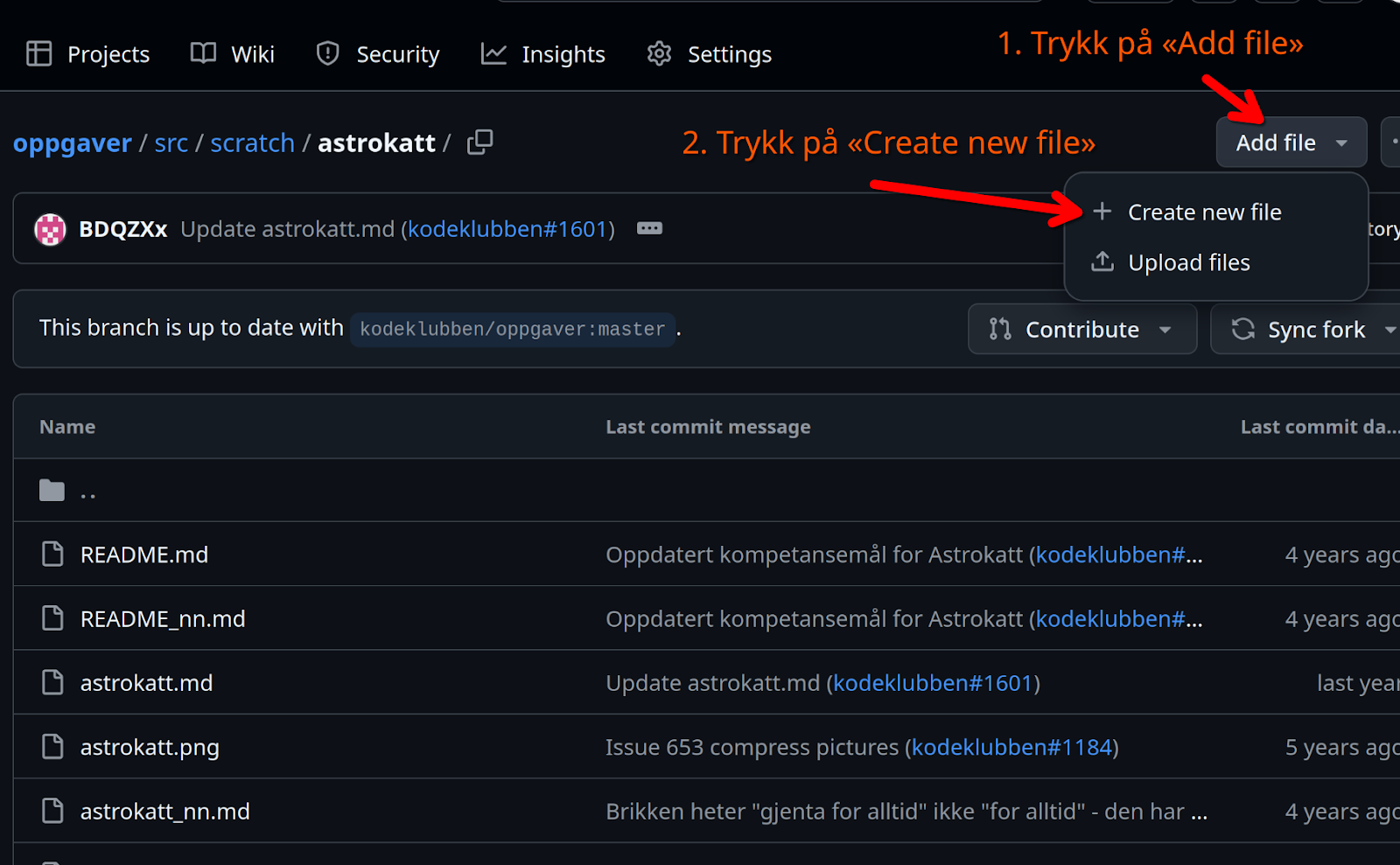Click the README.md file icon
This screenshot has height=865, width=1400.
coord(52,555)
